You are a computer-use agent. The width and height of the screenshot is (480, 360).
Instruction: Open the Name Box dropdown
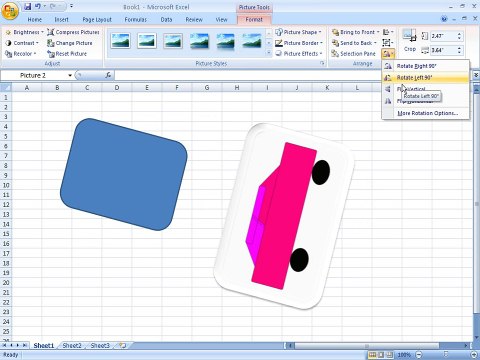(70, 75)
